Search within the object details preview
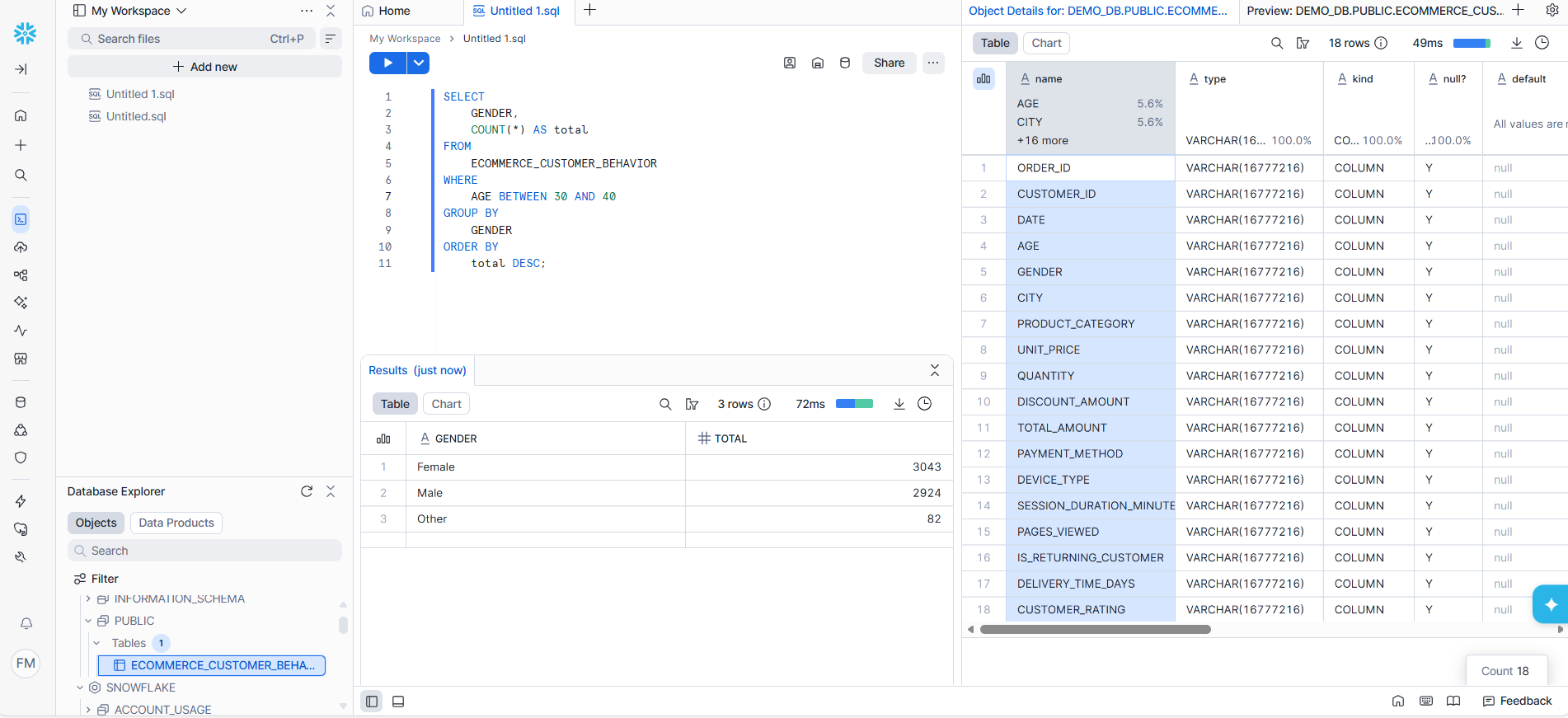 pos(1277,43)
